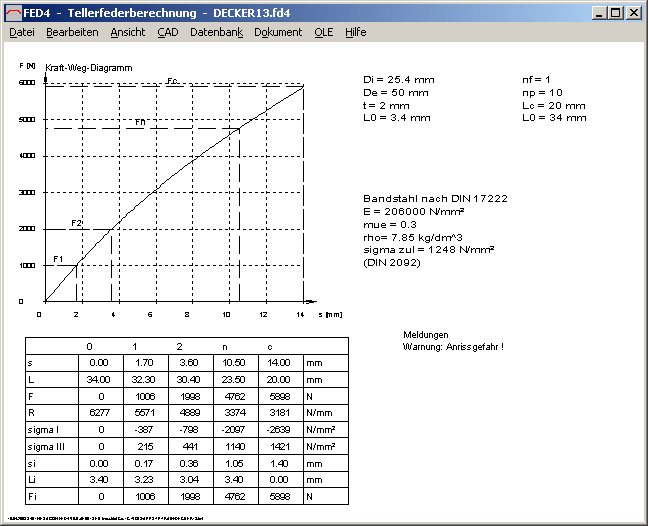
Task: Click the Fc label in the force diagram
Action: tap(172, 80)
